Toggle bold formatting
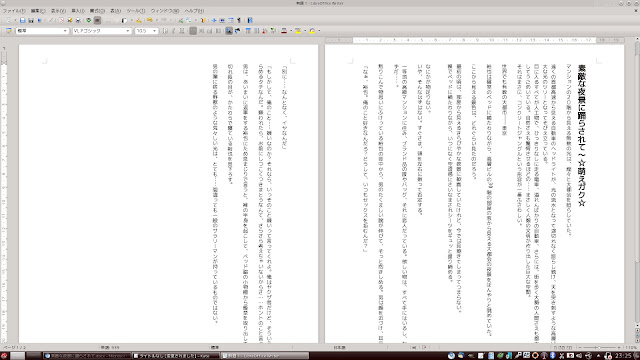This screenshot has width=640, height=360. pos(165,31)
